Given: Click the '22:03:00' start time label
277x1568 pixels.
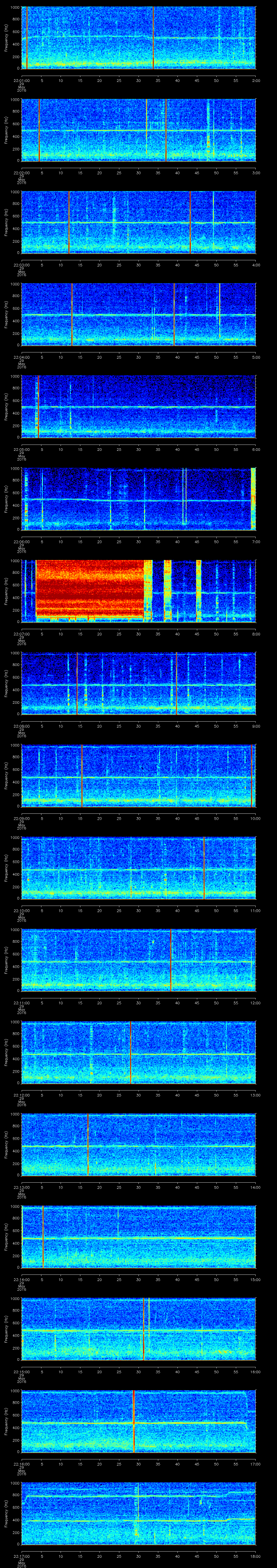Looking at the screenshot, I should point(21,265).
